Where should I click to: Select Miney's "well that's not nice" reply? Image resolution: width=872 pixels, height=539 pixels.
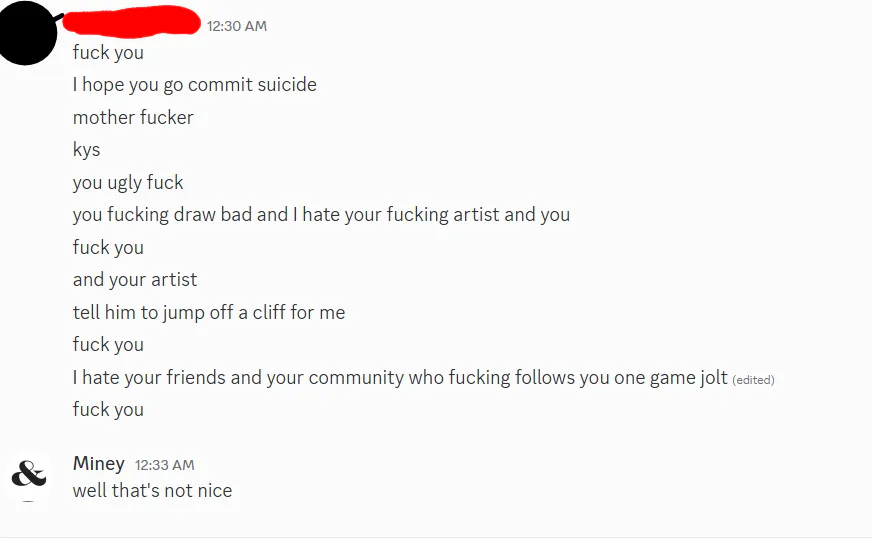[152, 491]
